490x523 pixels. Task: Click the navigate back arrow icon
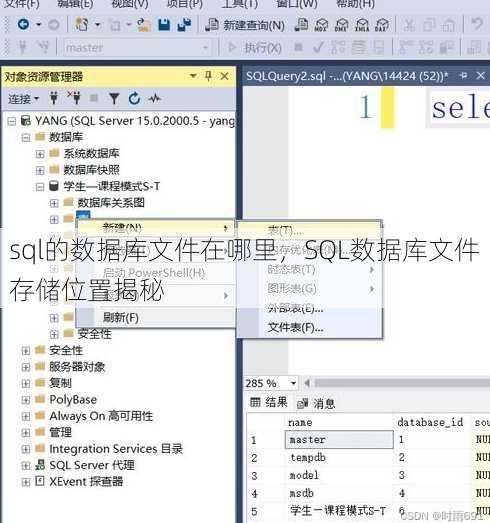(24, 24)
